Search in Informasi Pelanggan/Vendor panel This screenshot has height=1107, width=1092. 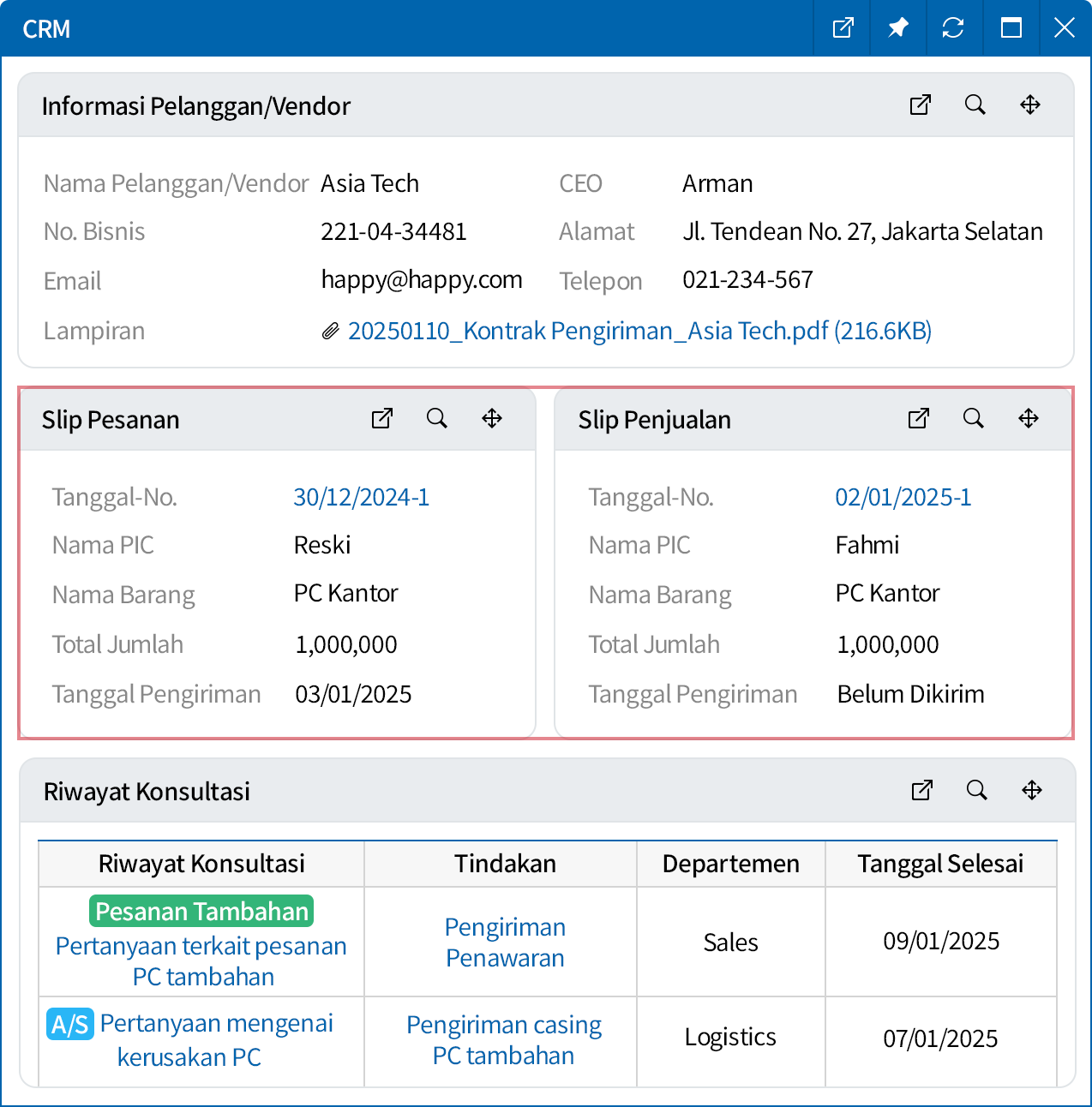pos(975,105)
